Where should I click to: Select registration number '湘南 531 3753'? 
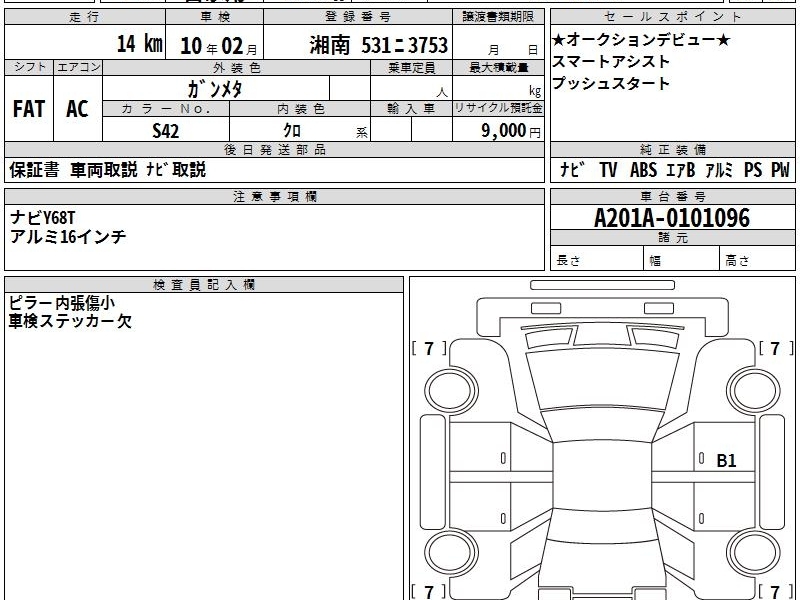pos(379,45)
